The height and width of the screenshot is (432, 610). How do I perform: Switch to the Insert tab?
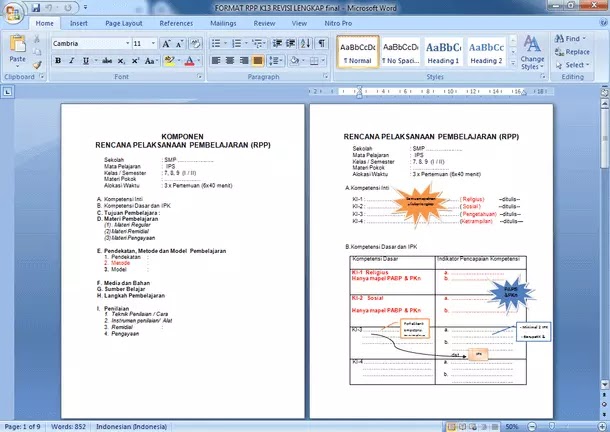tap(79, 23)
